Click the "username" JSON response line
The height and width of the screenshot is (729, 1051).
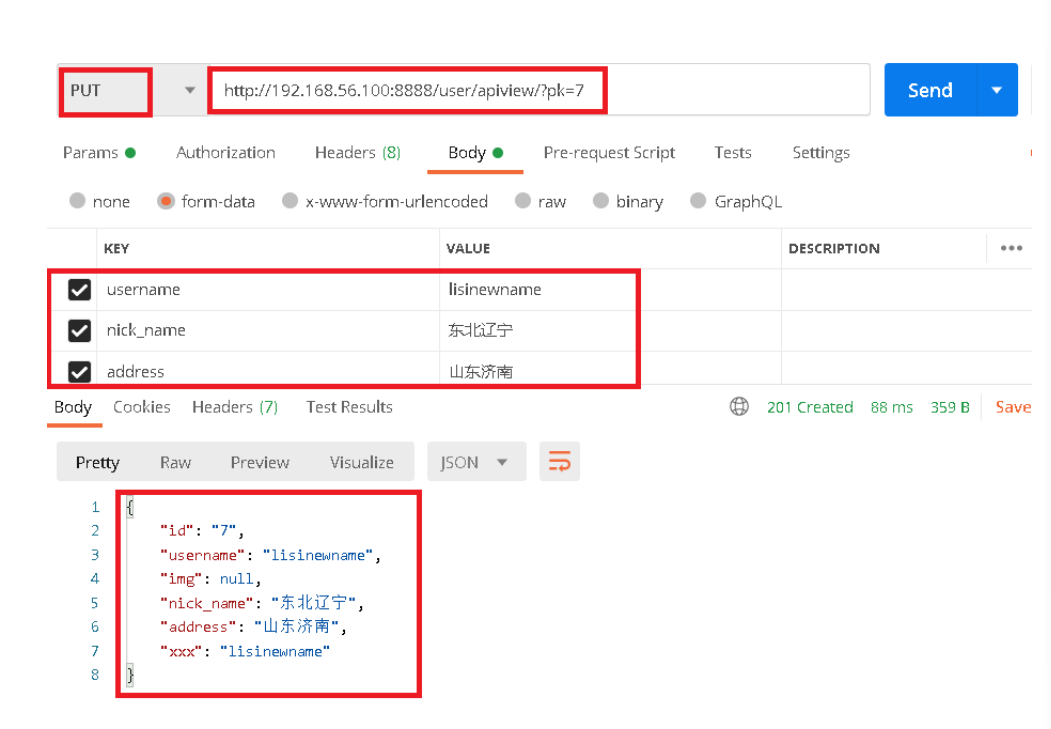coord(271,555)
